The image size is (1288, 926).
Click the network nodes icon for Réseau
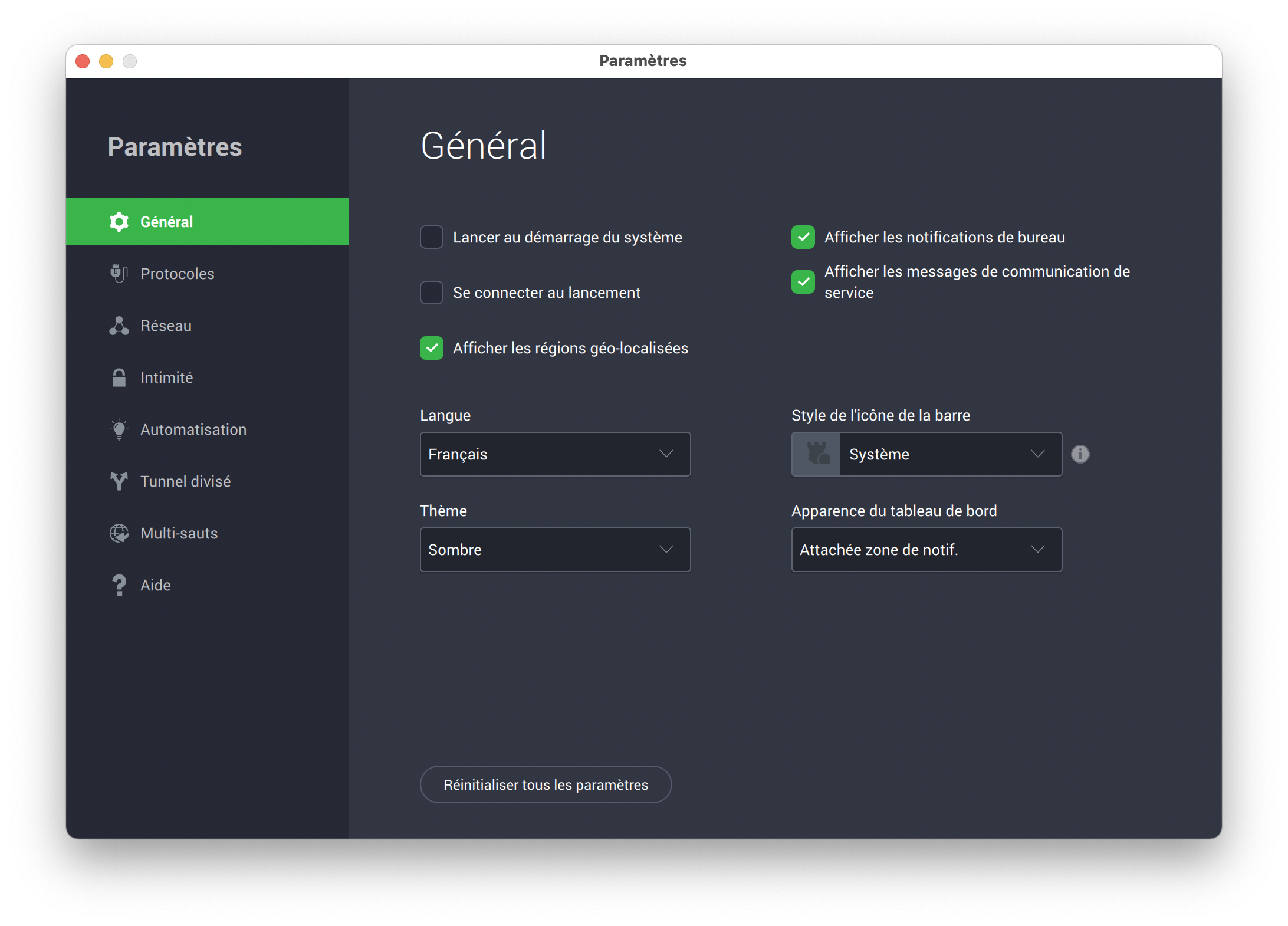[119, 326]
